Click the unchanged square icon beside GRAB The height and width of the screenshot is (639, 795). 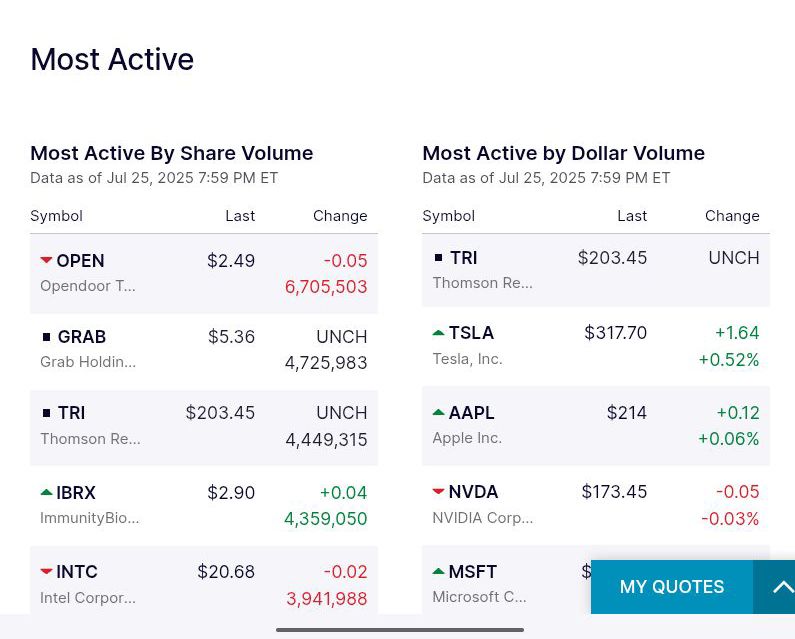(46, 337)
